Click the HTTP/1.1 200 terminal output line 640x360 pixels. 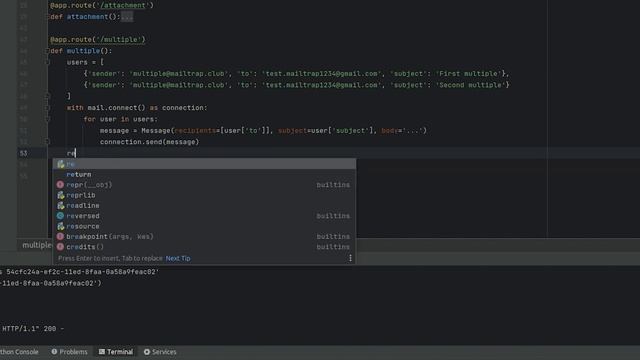(33, 329)
